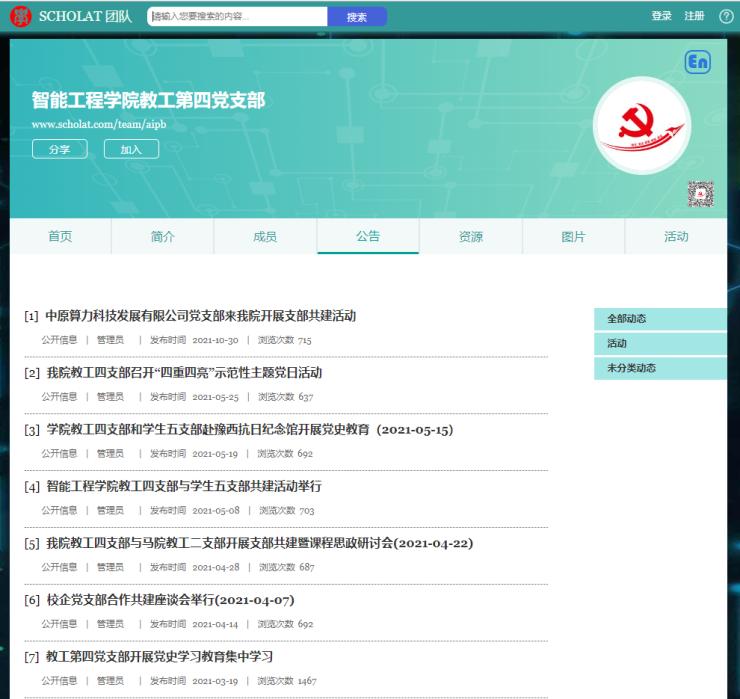Switch language with the En icon

(x=697, y=62)
